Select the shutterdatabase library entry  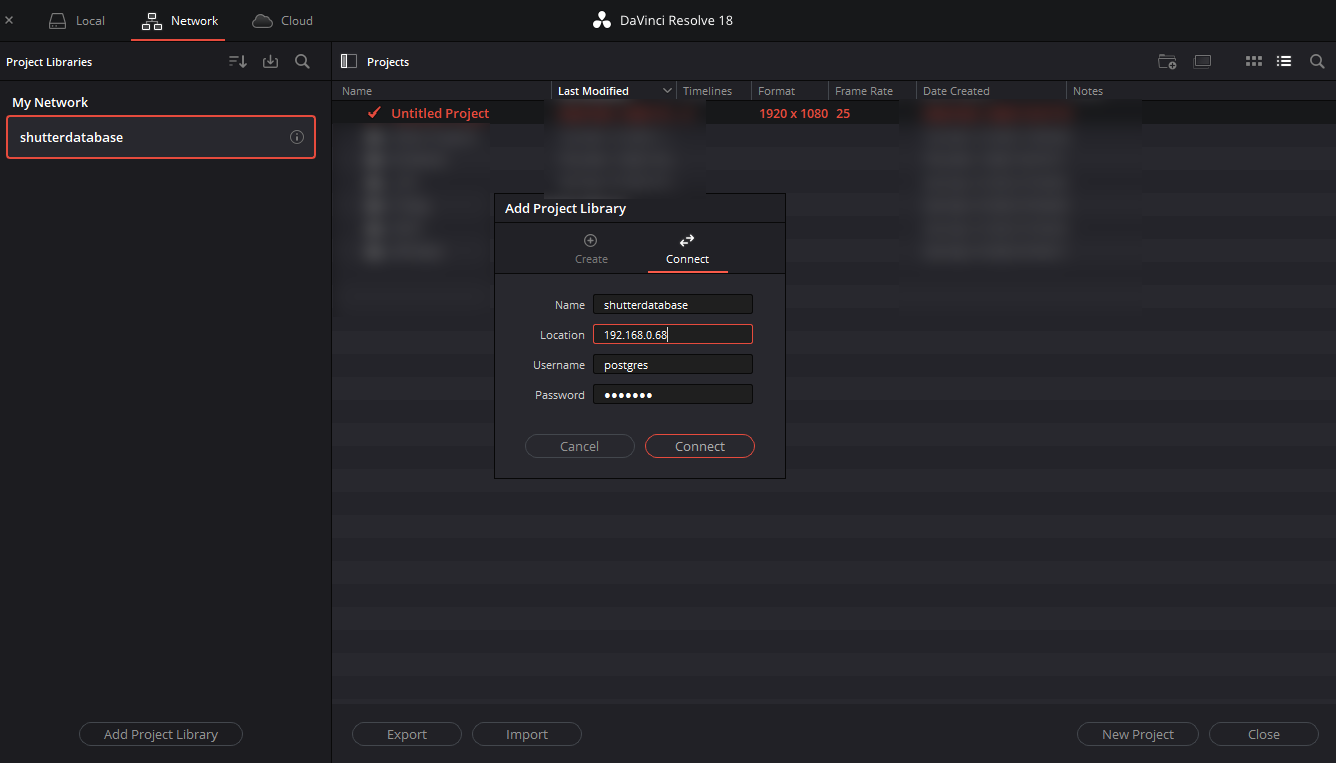click(161, 137)
